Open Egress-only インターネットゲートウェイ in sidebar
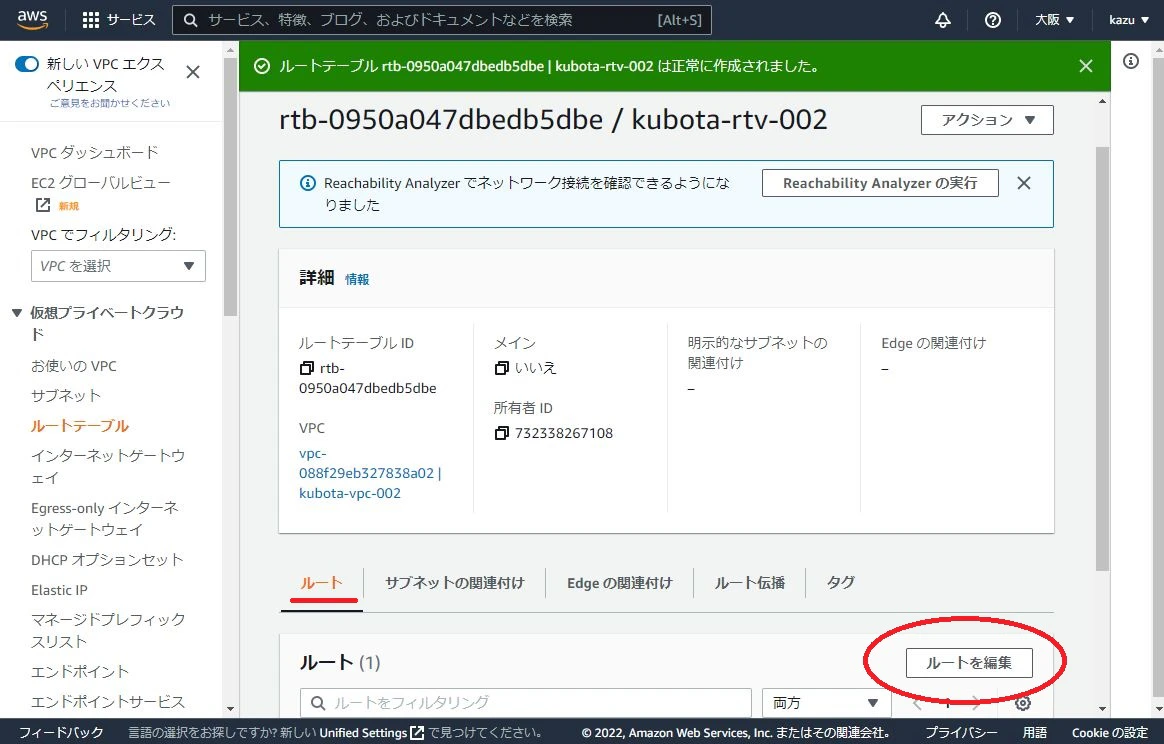 click(x=105, y=518)
